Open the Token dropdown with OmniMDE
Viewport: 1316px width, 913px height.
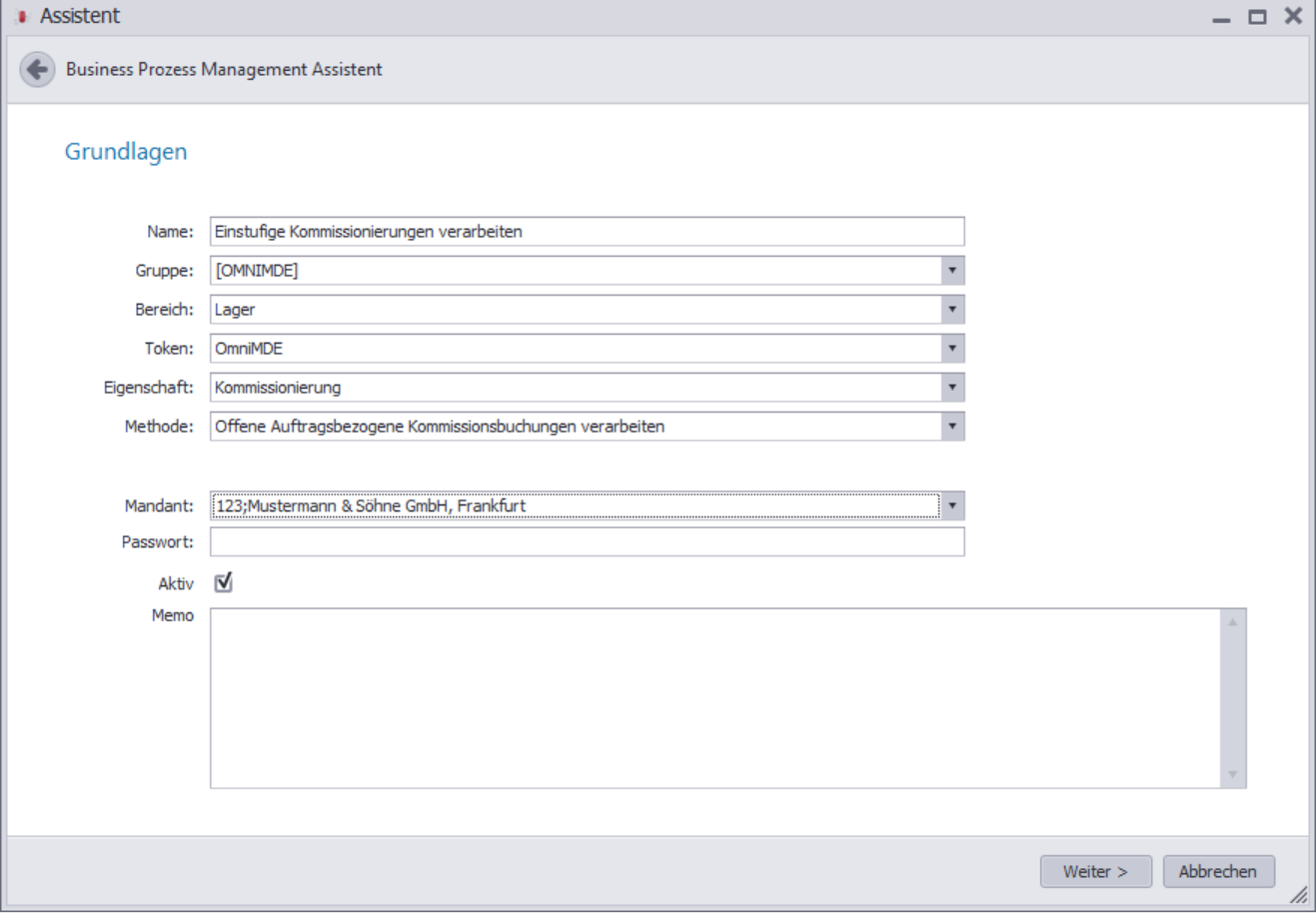coord(952,349)
